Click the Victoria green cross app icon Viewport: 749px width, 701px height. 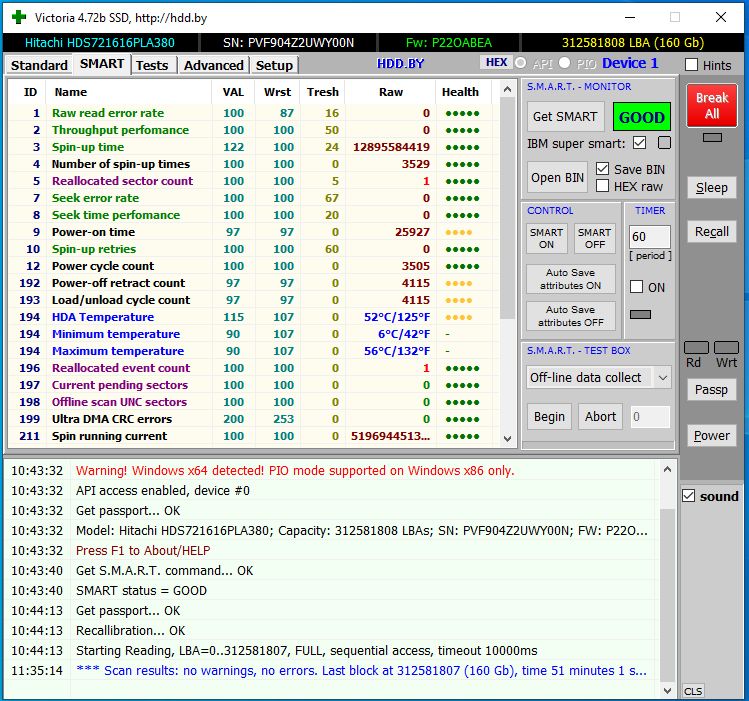click(x=19, y=18)
